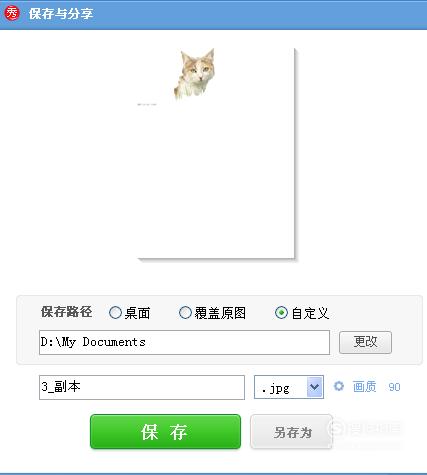Open the 画质 quality setting link
The width and height of the screenshot is (427, 475).
pyautogui.click(x=364, y=387)
